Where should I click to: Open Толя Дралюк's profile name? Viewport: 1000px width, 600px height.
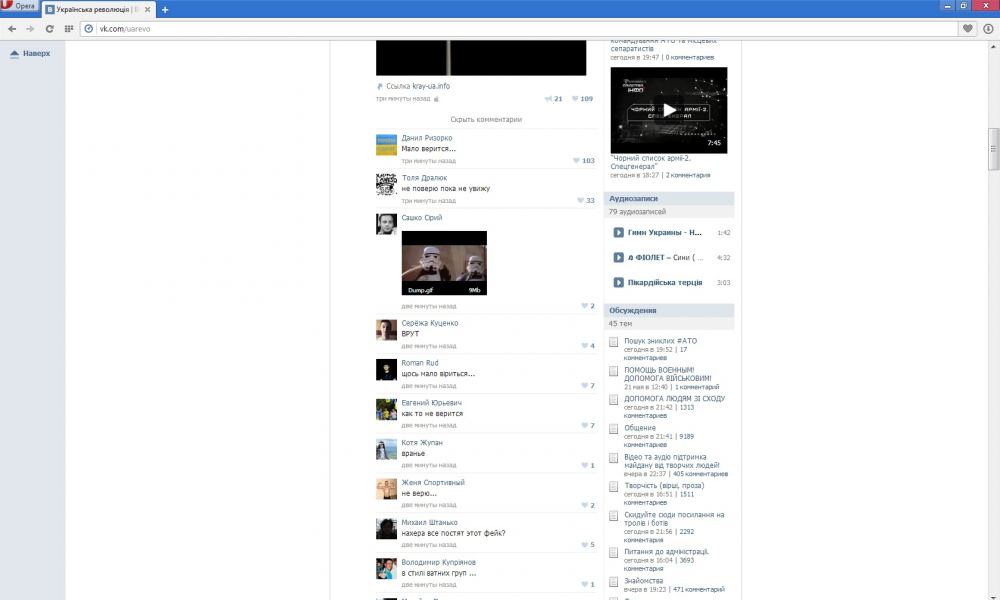tap(424, 178)
